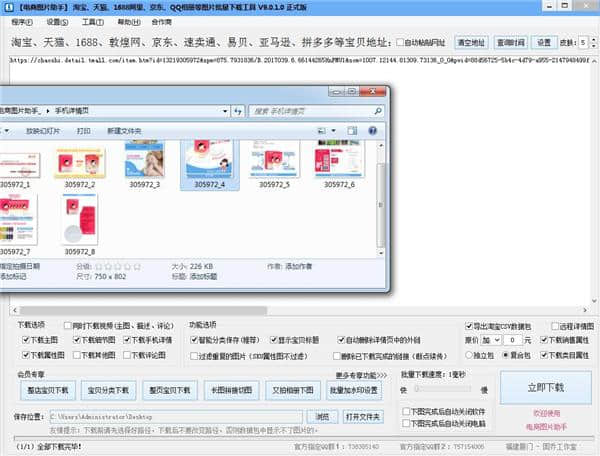Click the Explorer refresh icon

(238, 111)
